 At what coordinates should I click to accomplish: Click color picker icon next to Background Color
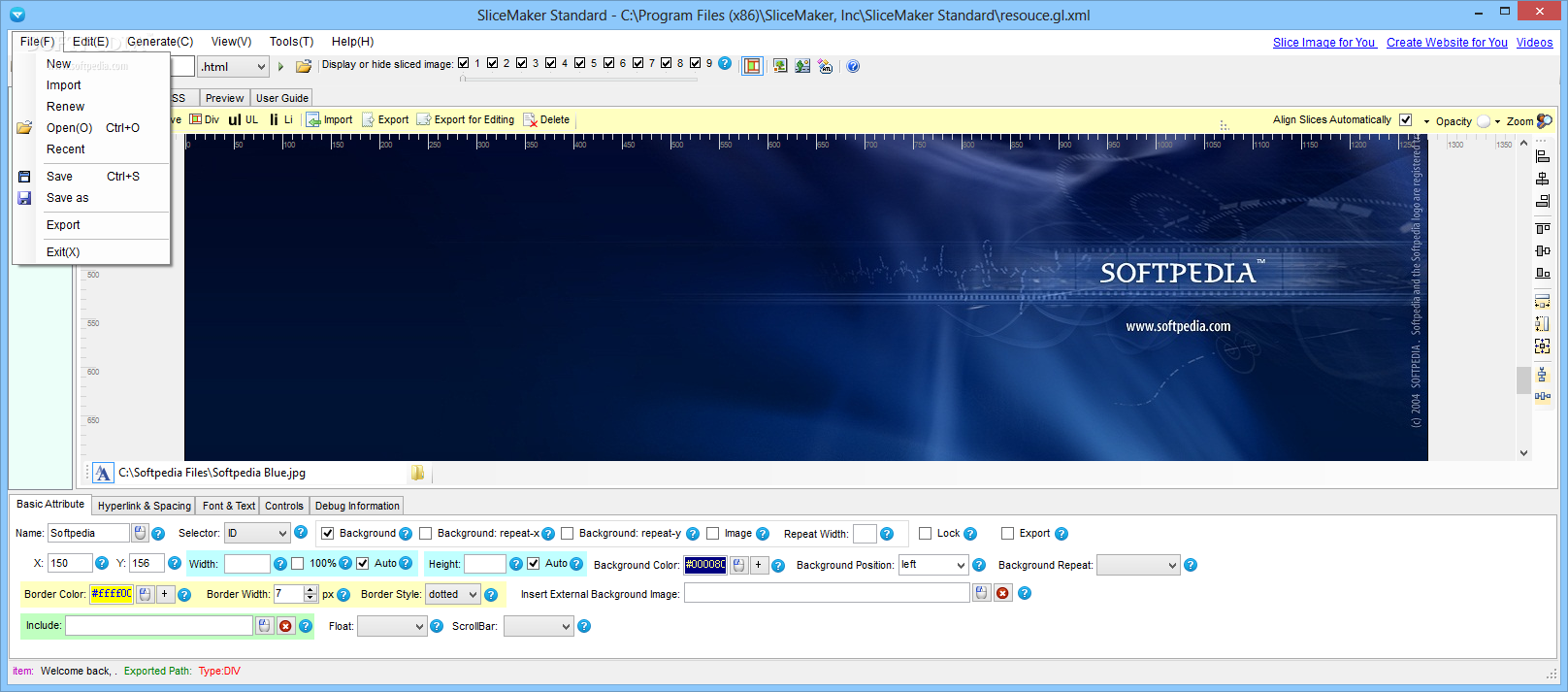[738, 565]
